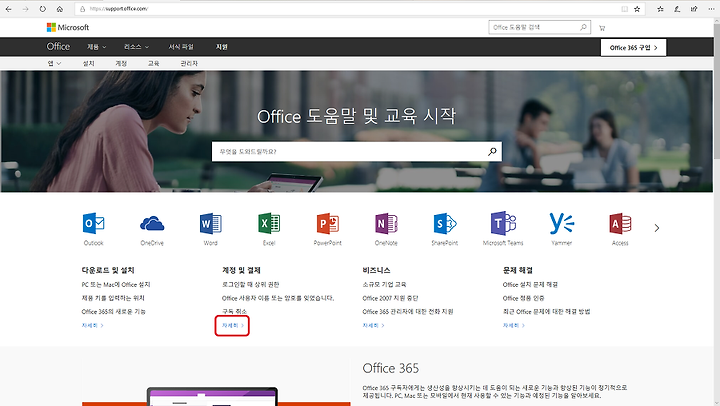The width and height of the screenshot is (720, 406).
Task: Go back using the browser back arrow
Action: (x=8, y=9)
